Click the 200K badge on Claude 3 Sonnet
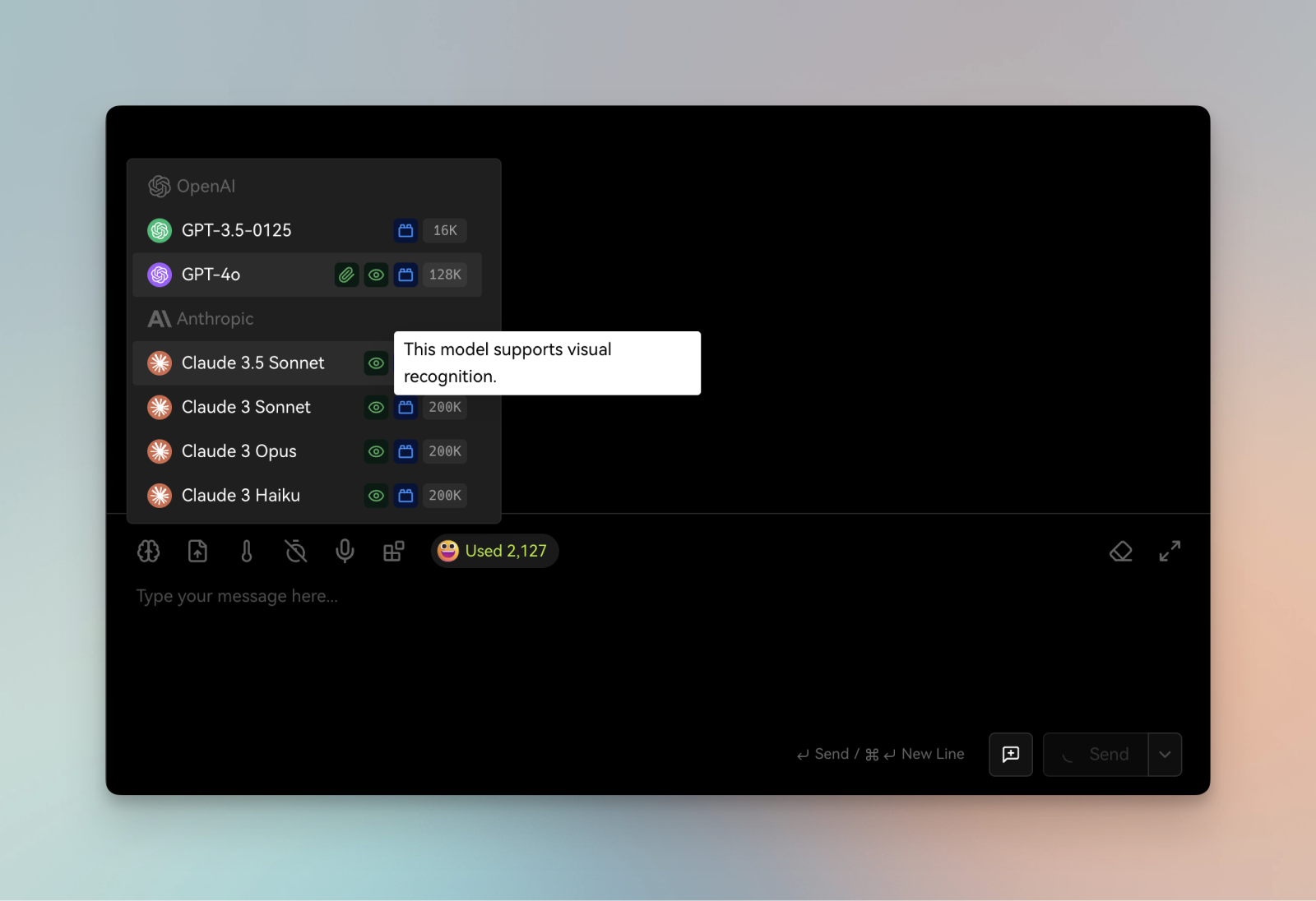This screenshot has width=1316, height=901. coord(445,407)
